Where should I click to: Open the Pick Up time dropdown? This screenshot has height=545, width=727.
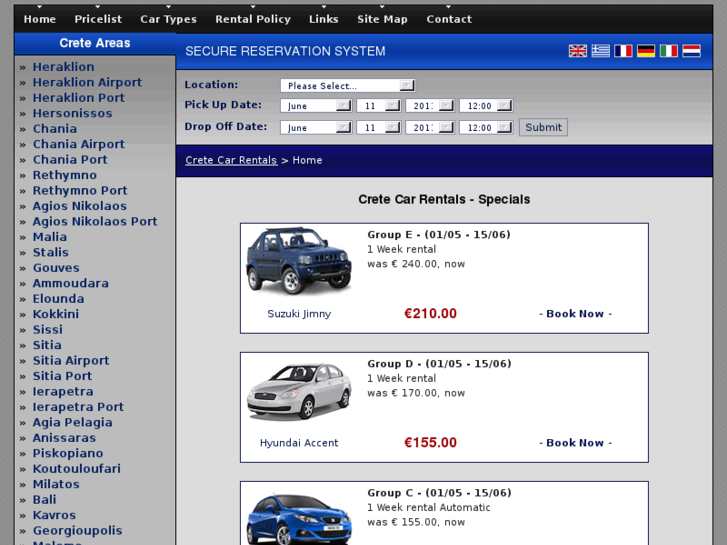coord(486,106)
